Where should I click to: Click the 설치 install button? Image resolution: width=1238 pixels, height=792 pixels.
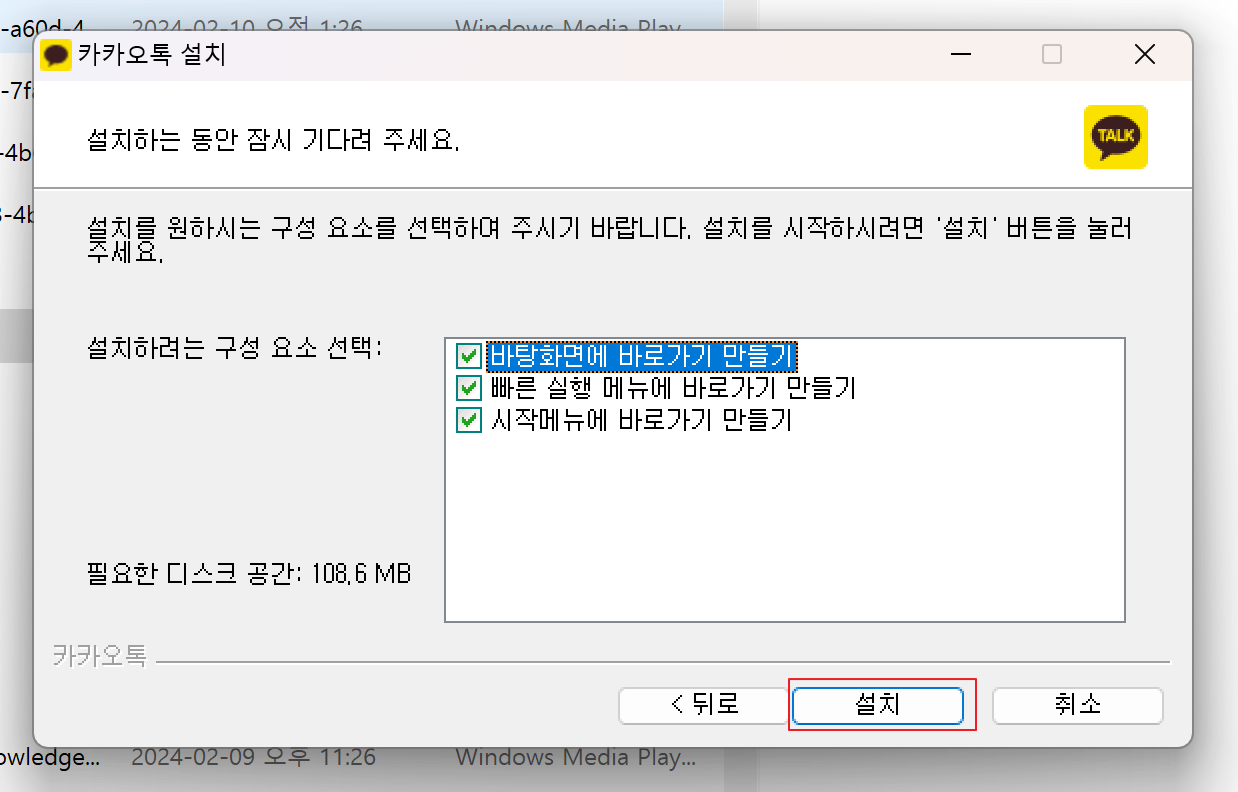click(877, 705)
